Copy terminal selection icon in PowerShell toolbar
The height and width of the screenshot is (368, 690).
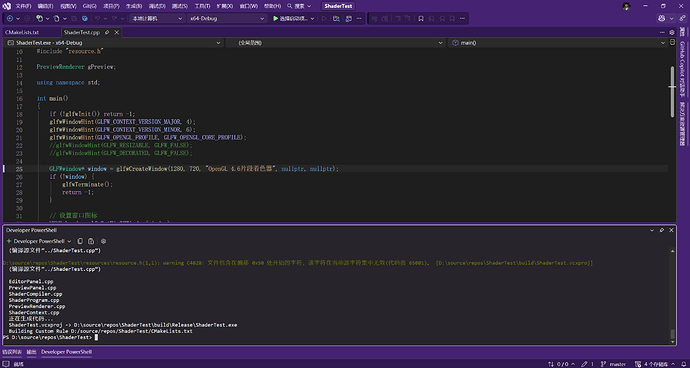point(80,241)
